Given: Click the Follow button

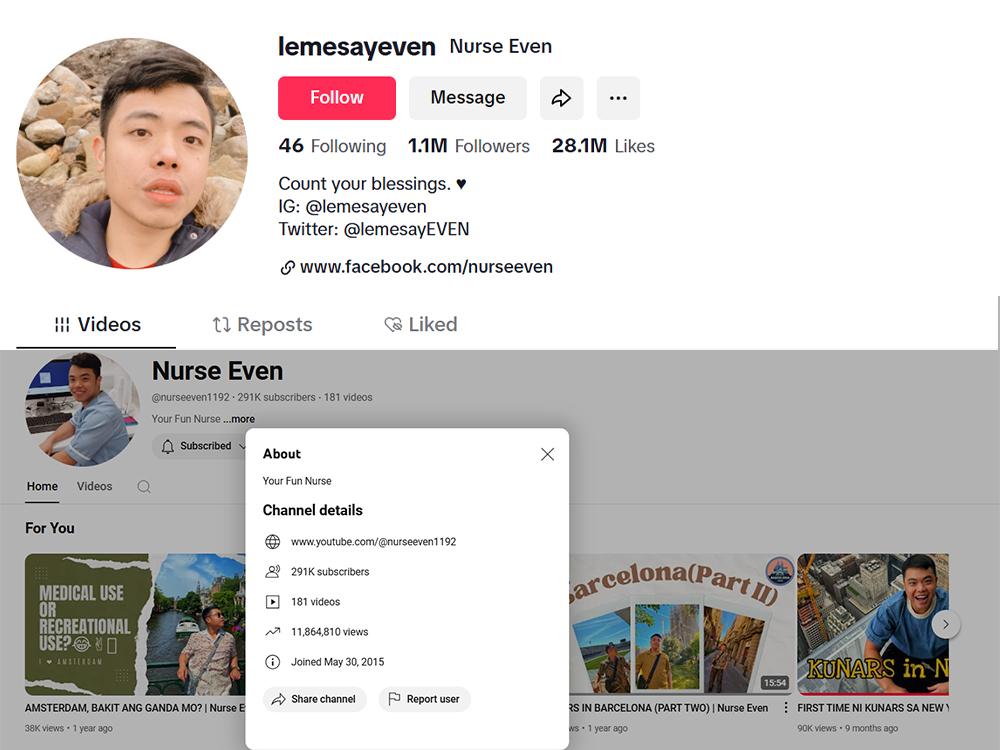Looking at the screenshot, I should [x=336, y=97].
